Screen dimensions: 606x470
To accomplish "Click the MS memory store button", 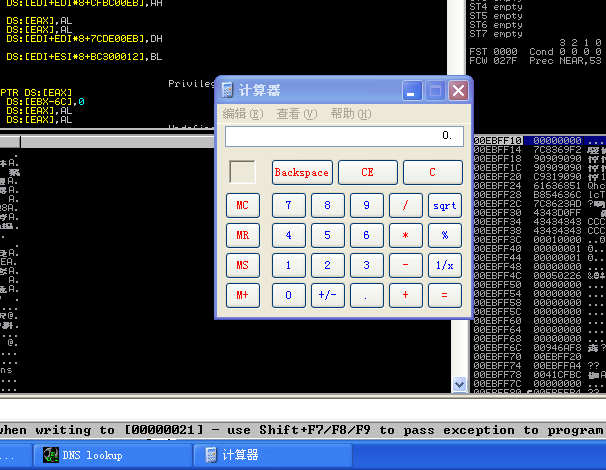I will [x=243, y=265].
